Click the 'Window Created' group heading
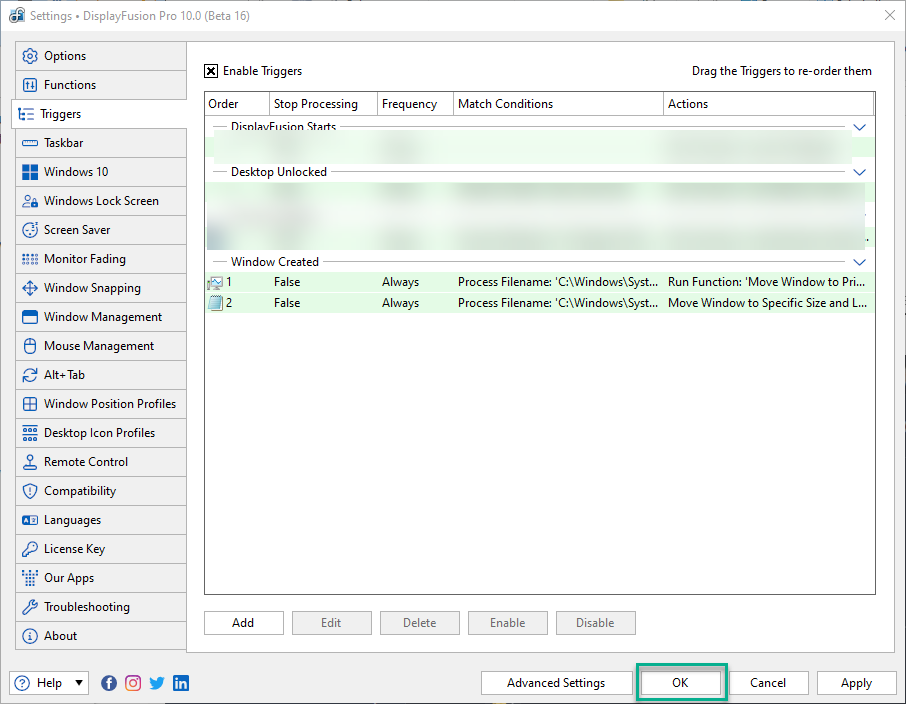The height and width of the screenshot is (704, 906). click(x=275, y=262)
